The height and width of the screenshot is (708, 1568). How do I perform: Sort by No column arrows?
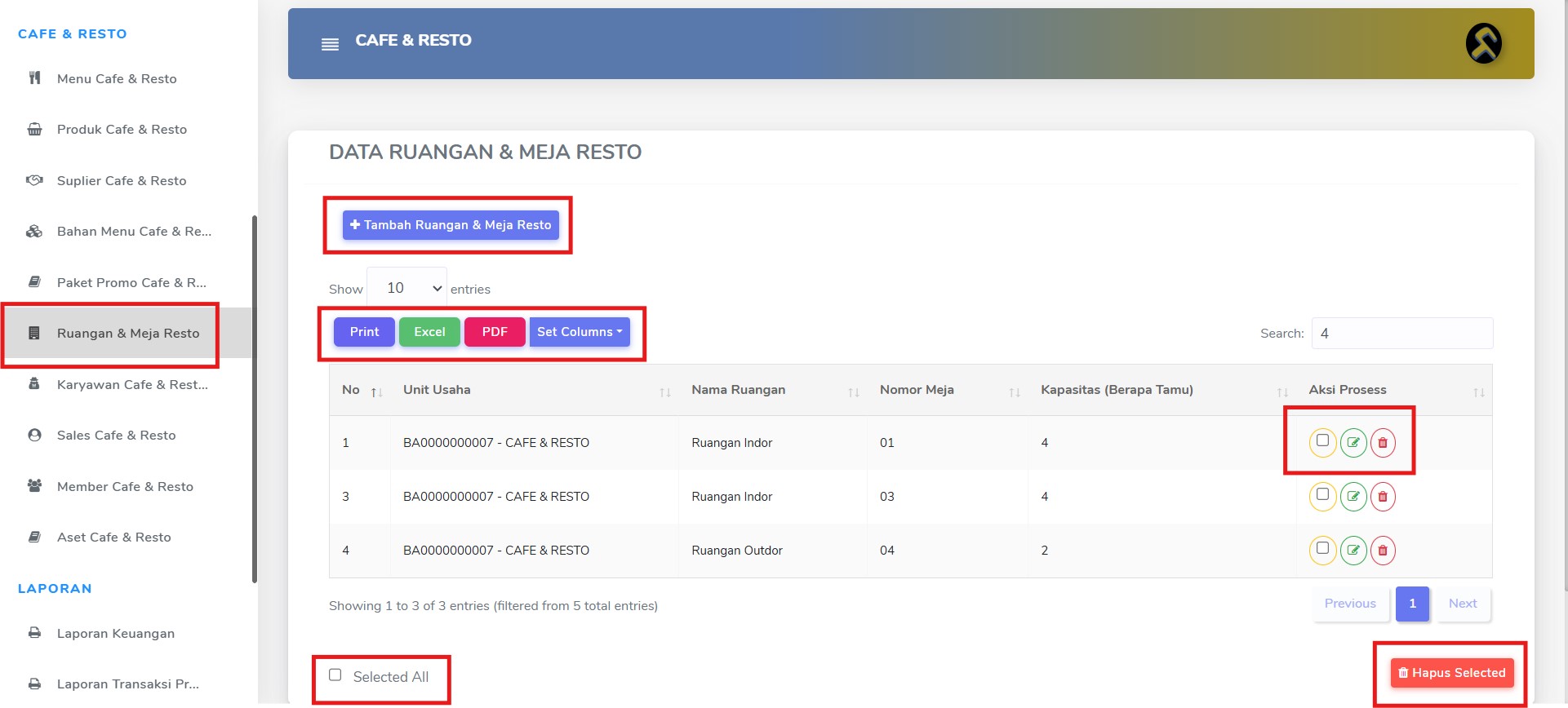pyautogui.click(x=376, y=392)
